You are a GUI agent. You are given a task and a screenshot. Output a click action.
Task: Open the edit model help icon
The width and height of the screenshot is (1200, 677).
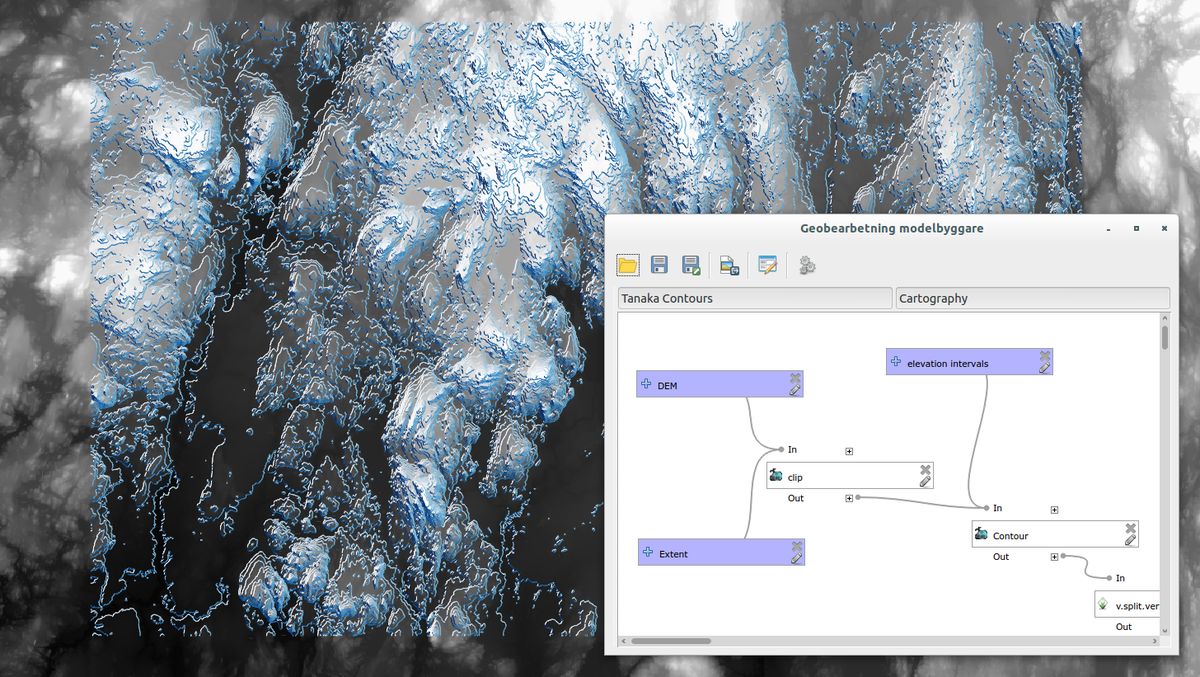(767, 265)
